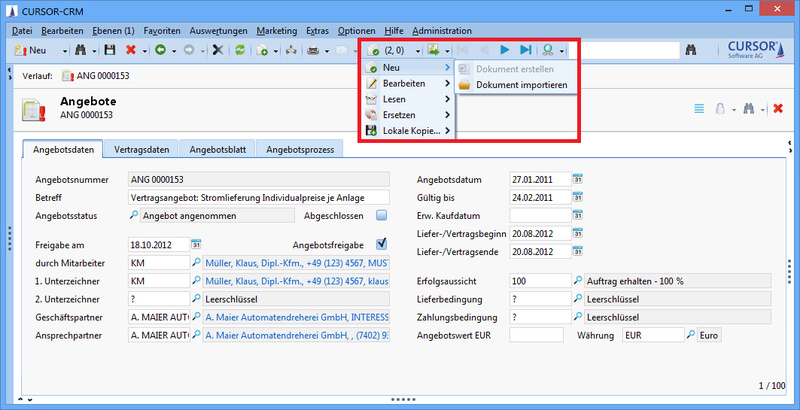The width and height of the screenshot is (800, 410).
Task: Click lookup magnifier next to Währung field
Action: point(689,335)
